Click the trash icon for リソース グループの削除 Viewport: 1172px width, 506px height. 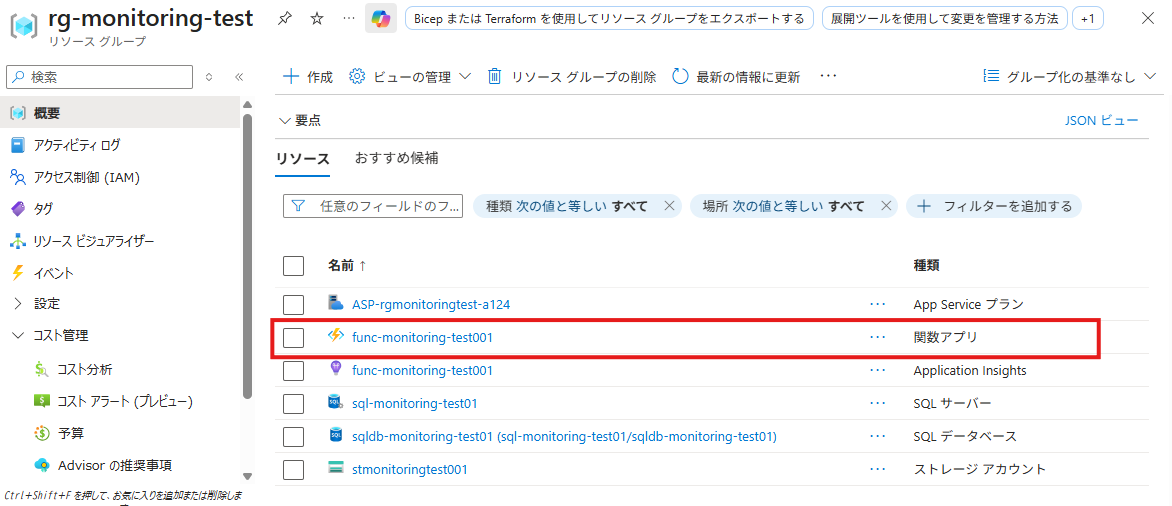click(x=494, y=77)
